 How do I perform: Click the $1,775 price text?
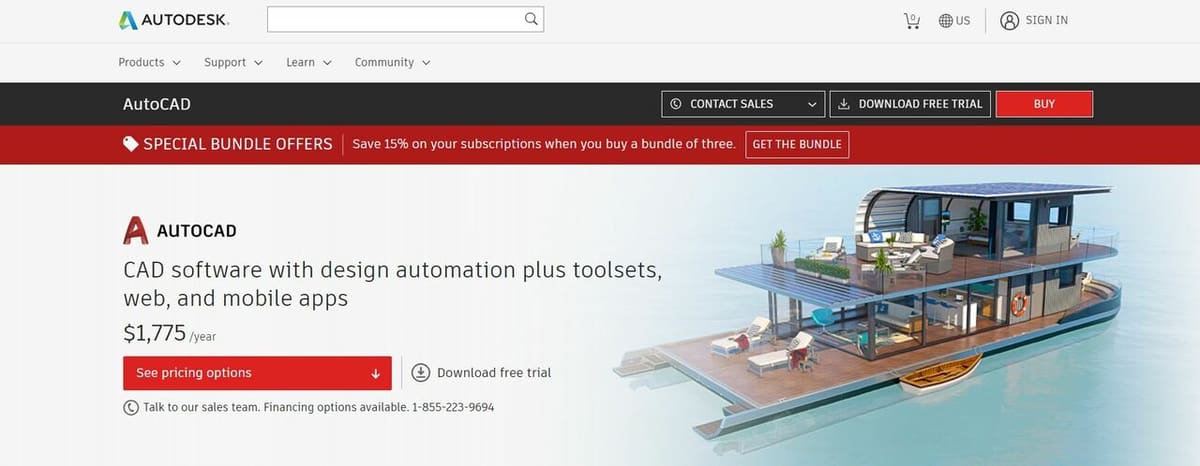click(155, 334)
